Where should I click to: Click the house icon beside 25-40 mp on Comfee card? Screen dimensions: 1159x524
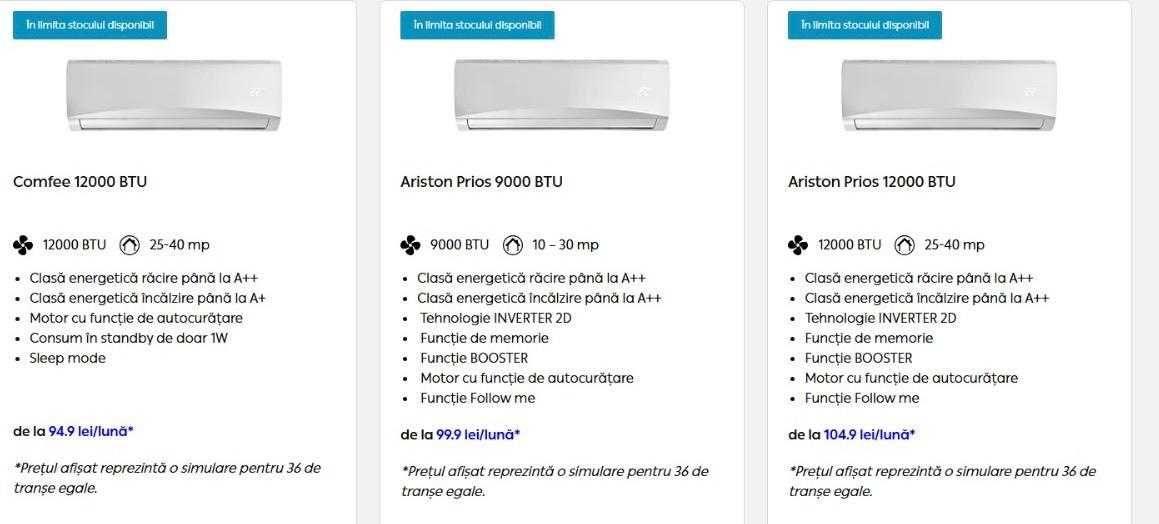coord(129,245)
